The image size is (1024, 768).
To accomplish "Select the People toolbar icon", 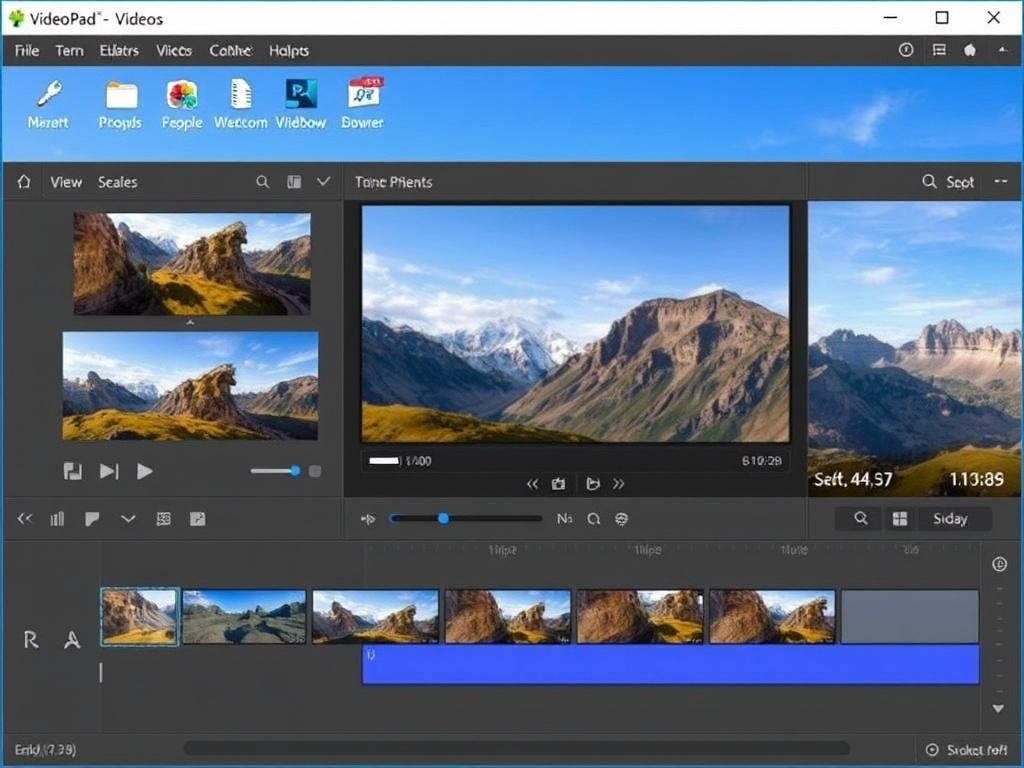I will [x=181, y=100].
